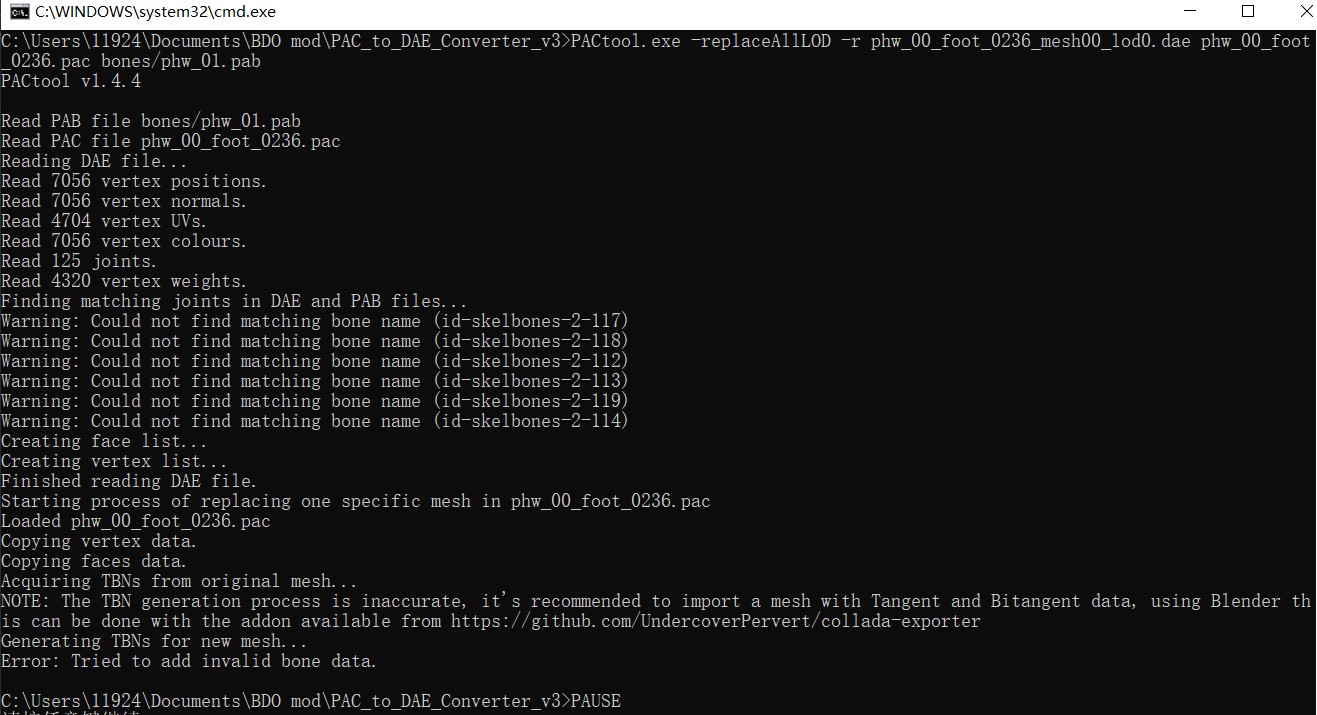Minimize the cmd.exe window
The image size is (1317, 715).
pyautogui.click(x=1190, y=12)
